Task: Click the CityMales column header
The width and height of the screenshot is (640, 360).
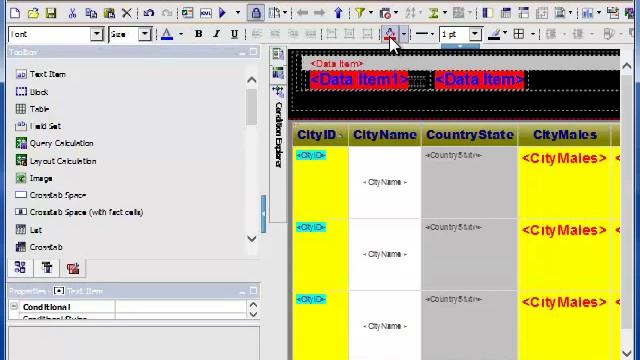Action: [x=564, y=135]
